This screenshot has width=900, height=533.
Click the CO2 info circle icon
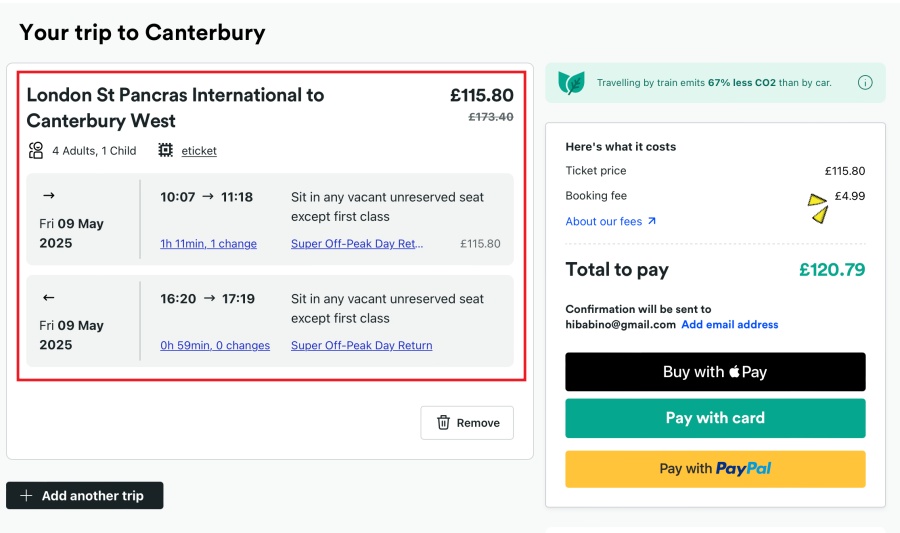(864, 83)
